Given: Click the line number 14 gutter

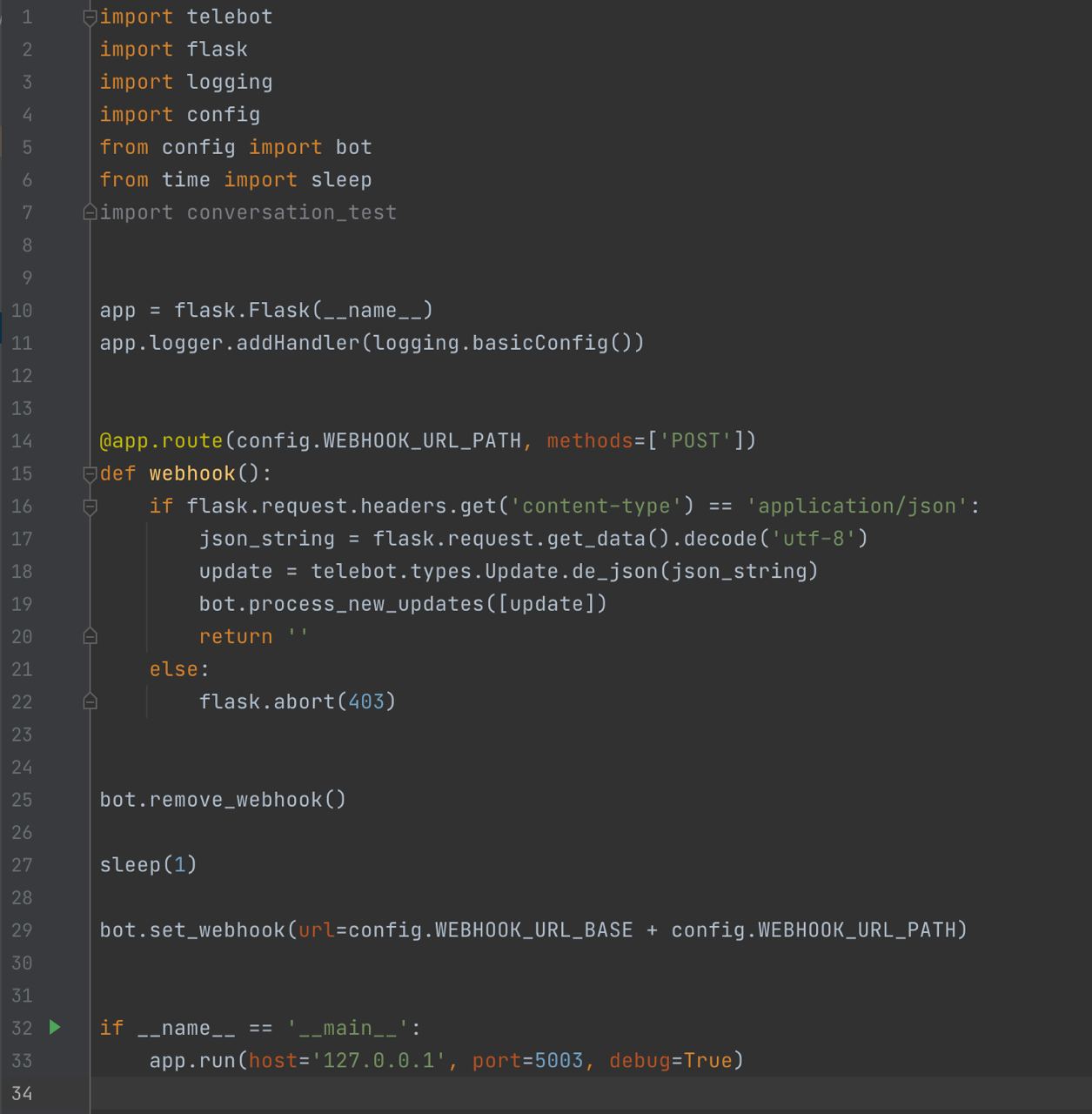Looking at the screenshot, I should (x=22, y=441).
